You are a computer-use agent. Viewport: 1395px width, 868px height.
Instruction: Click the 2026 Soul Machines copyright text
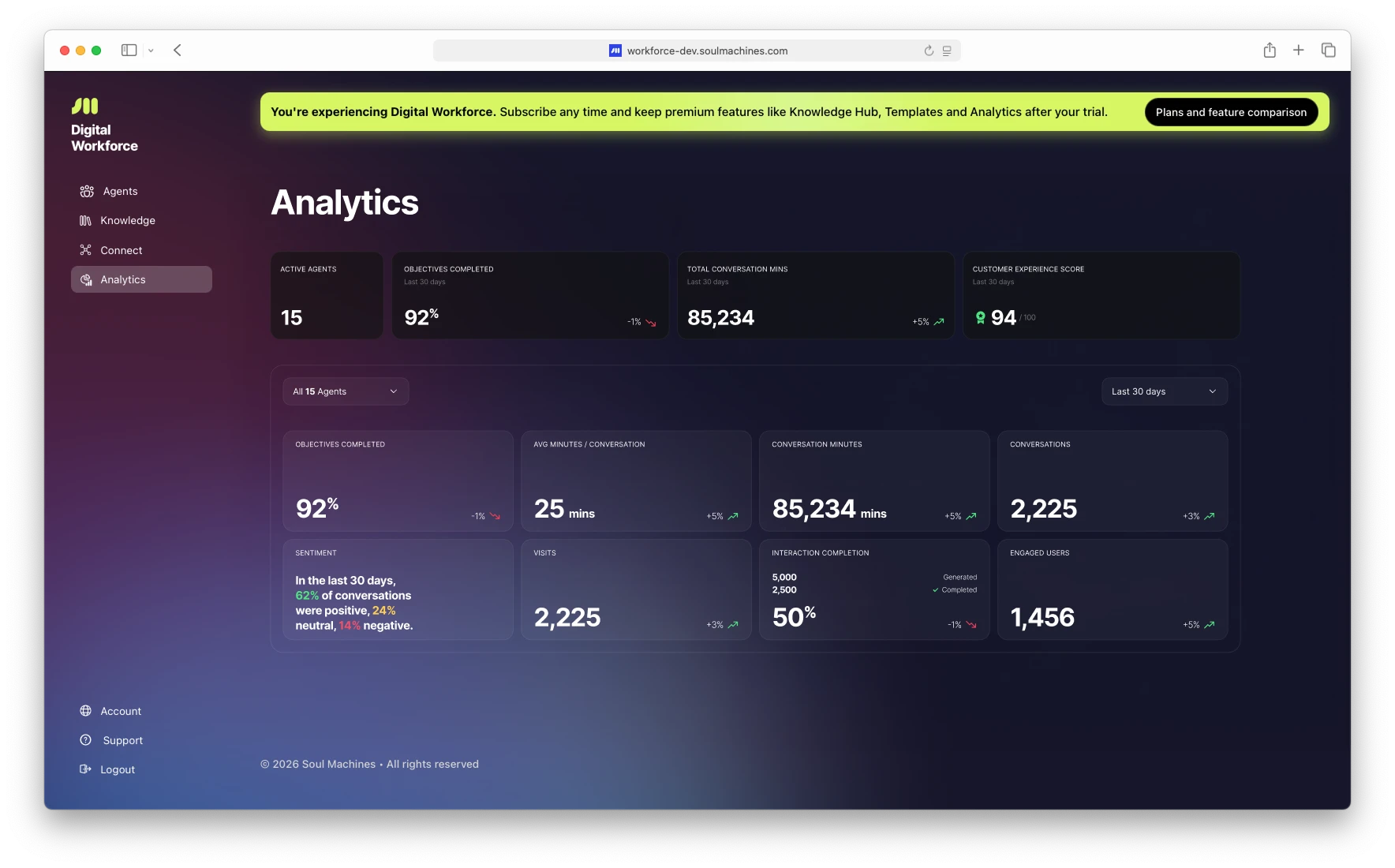(x=369, y=764)
